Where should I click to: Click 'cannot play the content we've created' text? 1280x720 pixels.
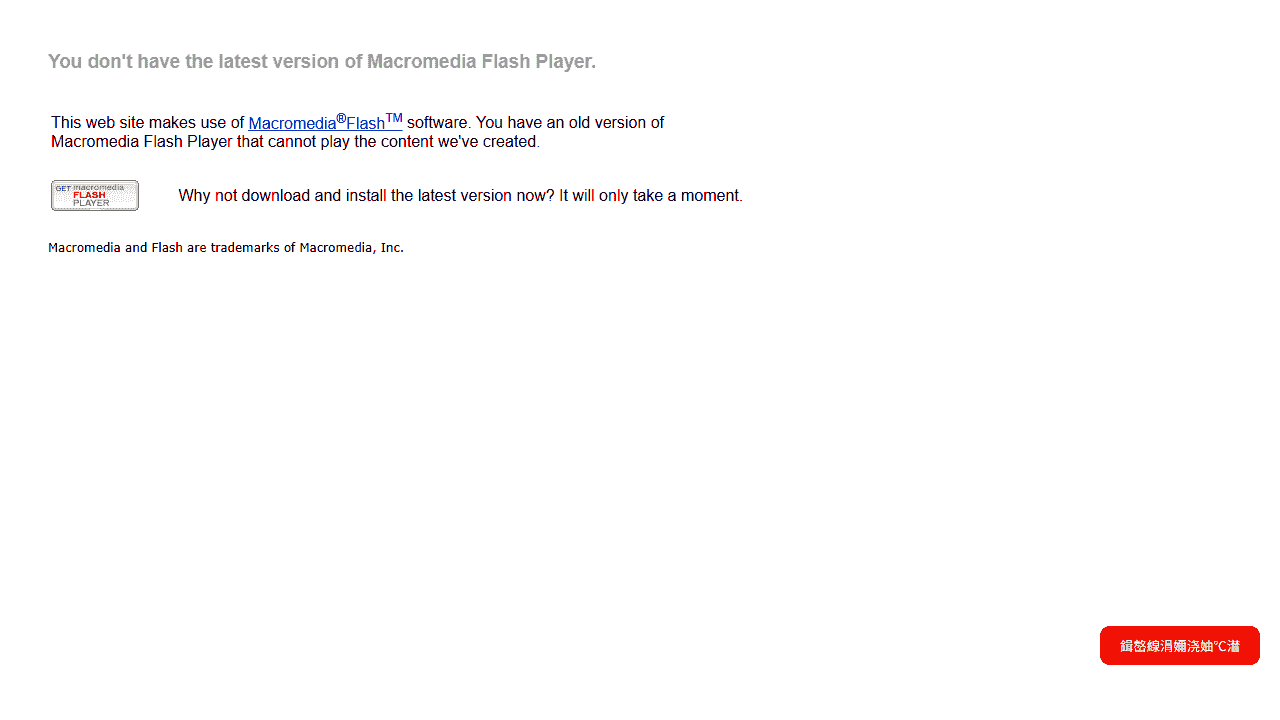(403, 142)
